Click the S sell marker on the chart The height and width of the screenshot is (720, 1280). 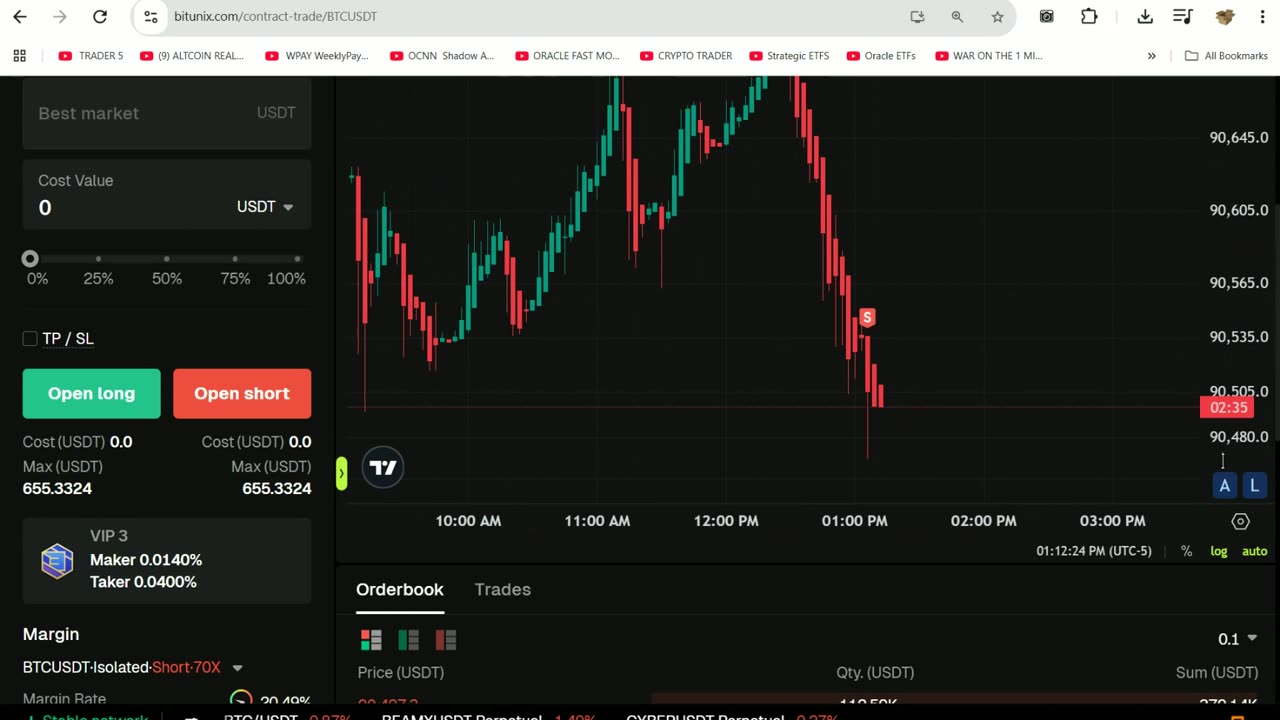(867, 318)
